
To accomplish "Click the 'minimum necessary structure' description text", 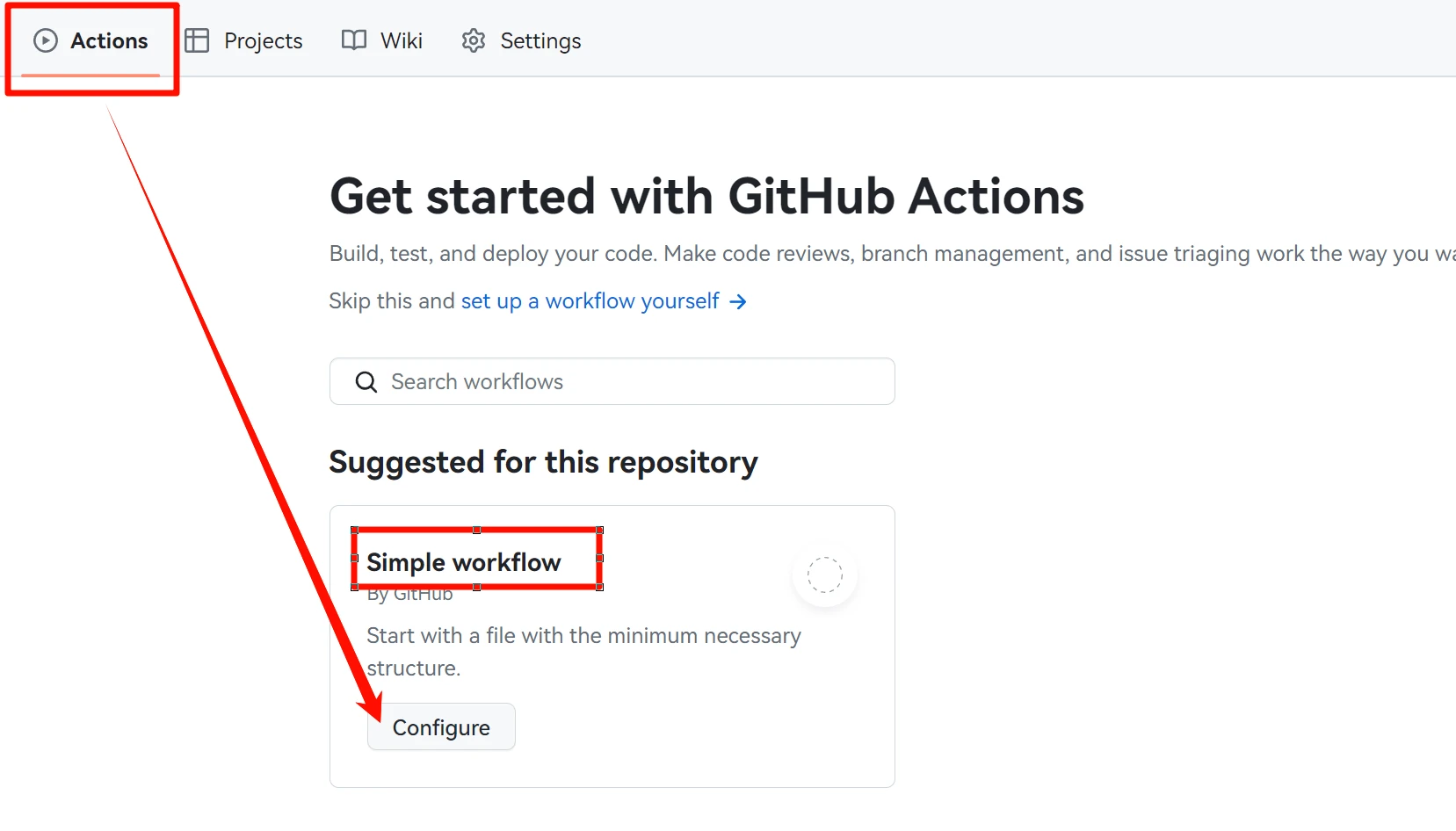I will [x=583, y=651].
